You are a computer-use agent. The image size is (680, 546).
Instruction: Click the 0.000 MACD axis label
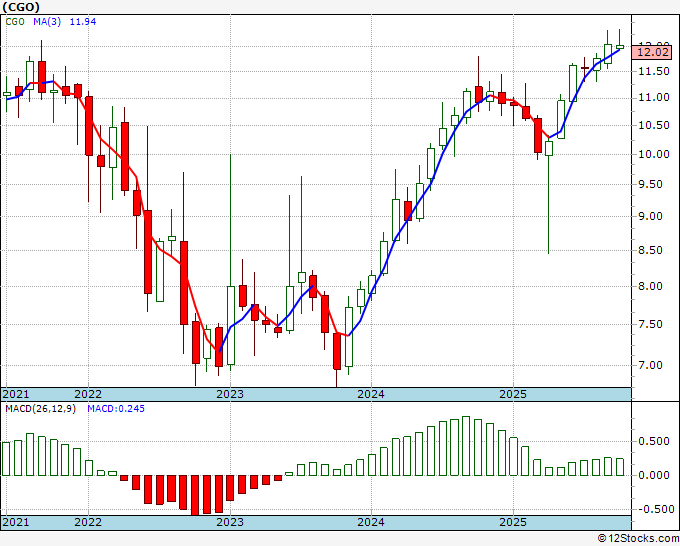(654, 475)
